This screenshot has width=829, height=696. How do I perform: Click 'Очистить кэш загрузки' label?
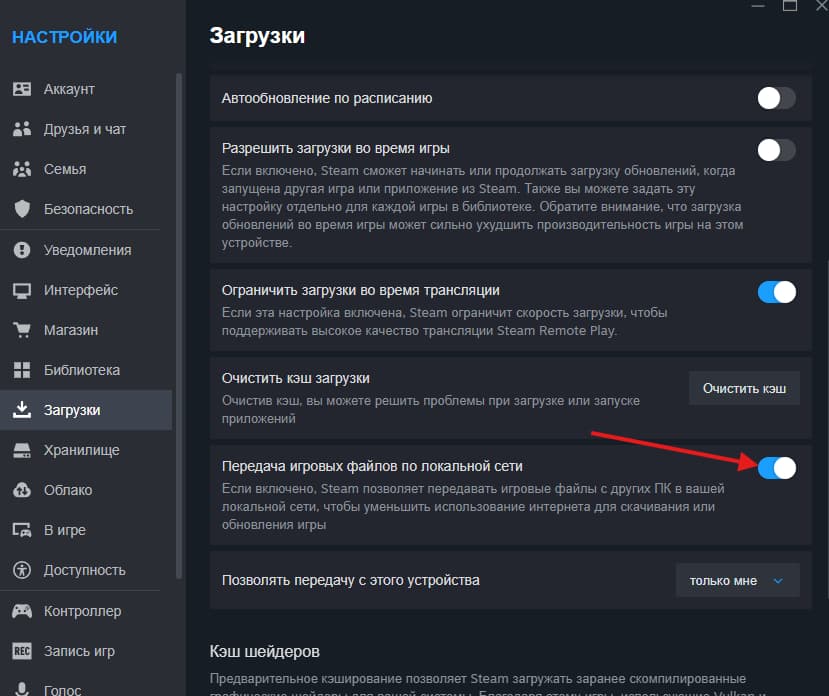tap(296, 378)
